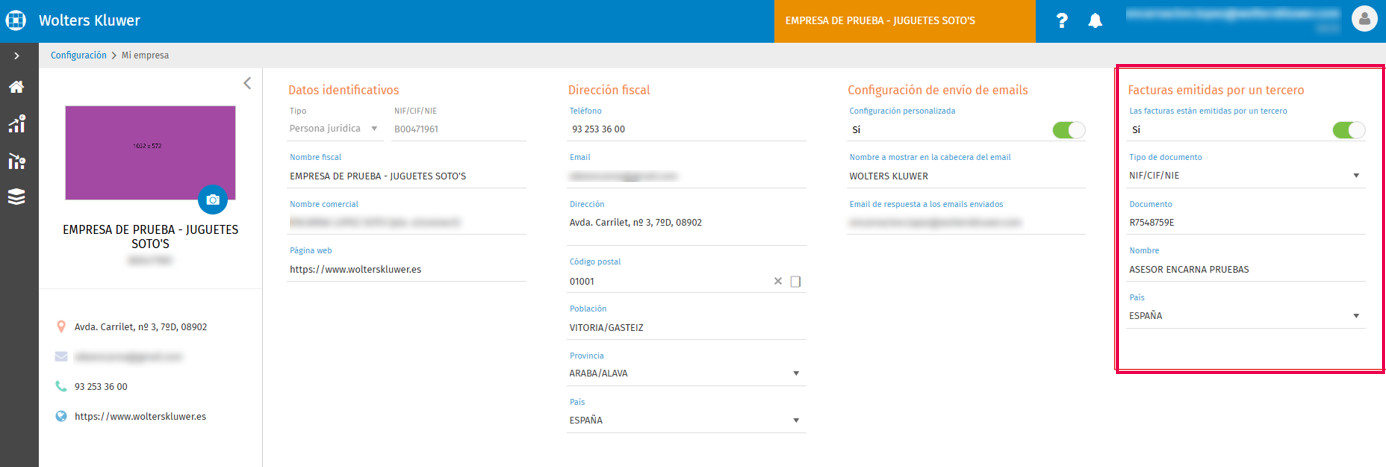Toggle Configuración personalizada switch
1386x467 pixels.
point(1069,129)
